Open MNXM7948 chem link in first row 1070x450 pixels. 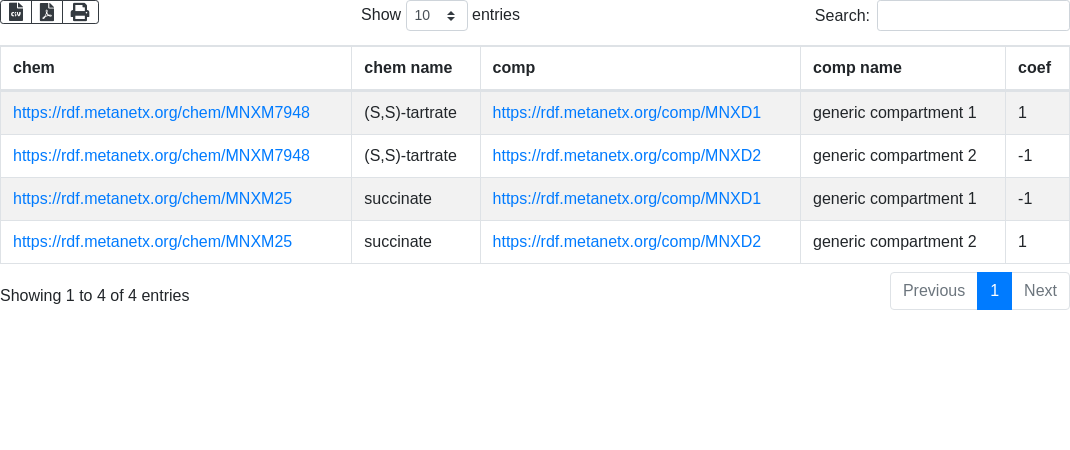click(161, 113)
